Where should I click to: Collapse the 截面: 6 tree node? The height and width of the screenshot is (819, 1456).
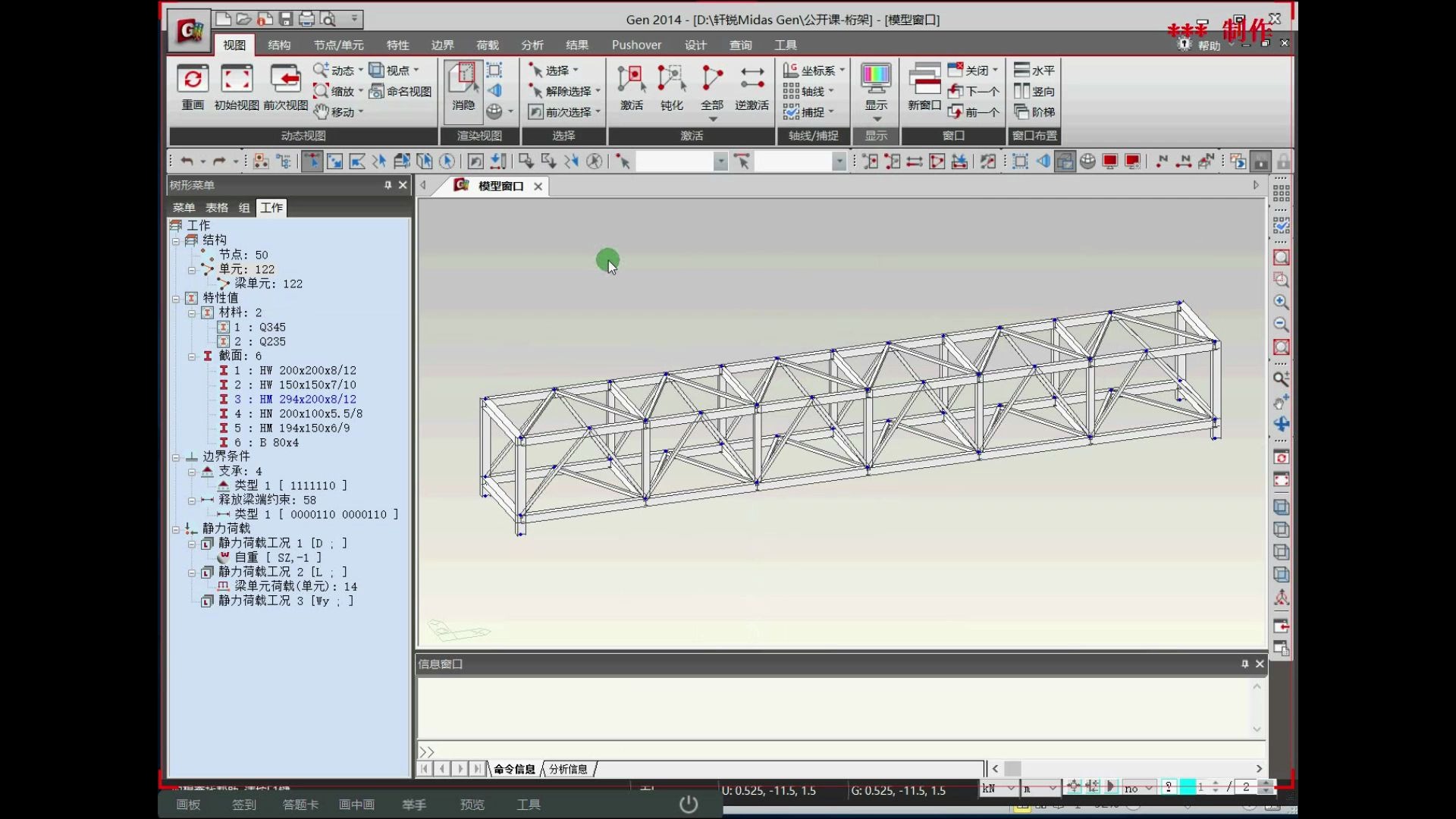(x=192, y=356)
